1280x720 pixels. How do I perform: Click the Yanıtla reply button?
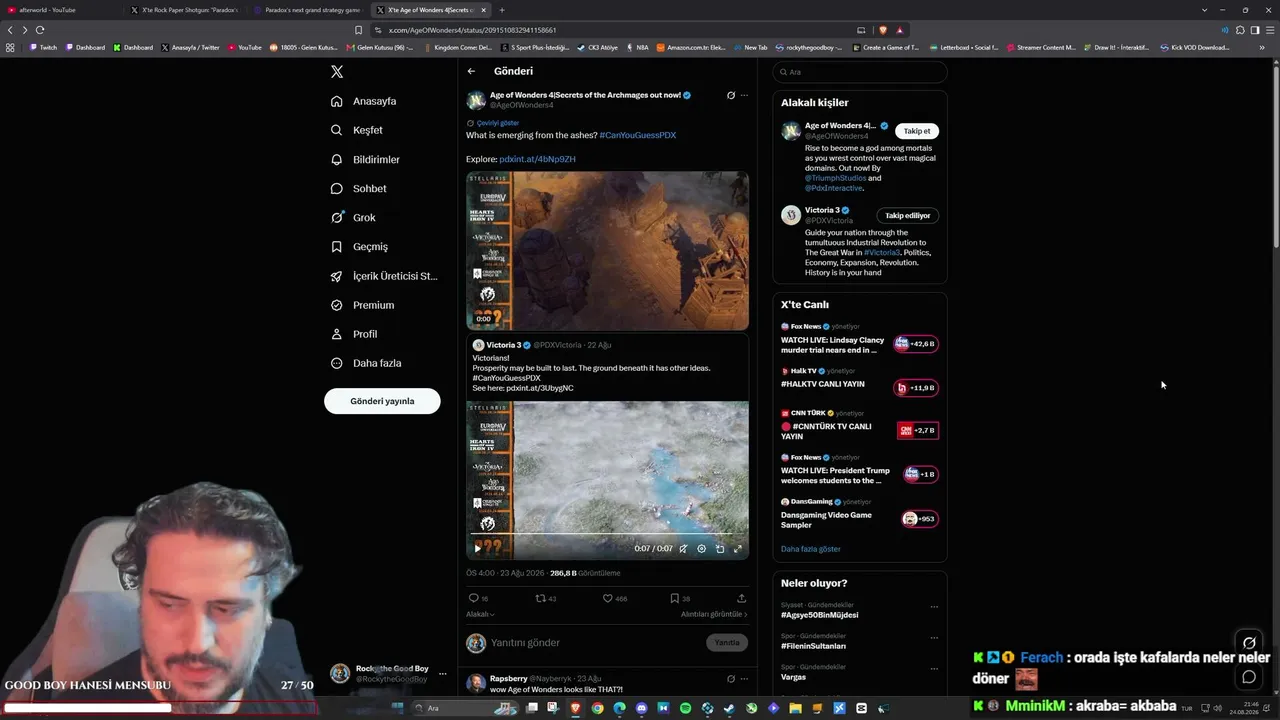[727, 643]
